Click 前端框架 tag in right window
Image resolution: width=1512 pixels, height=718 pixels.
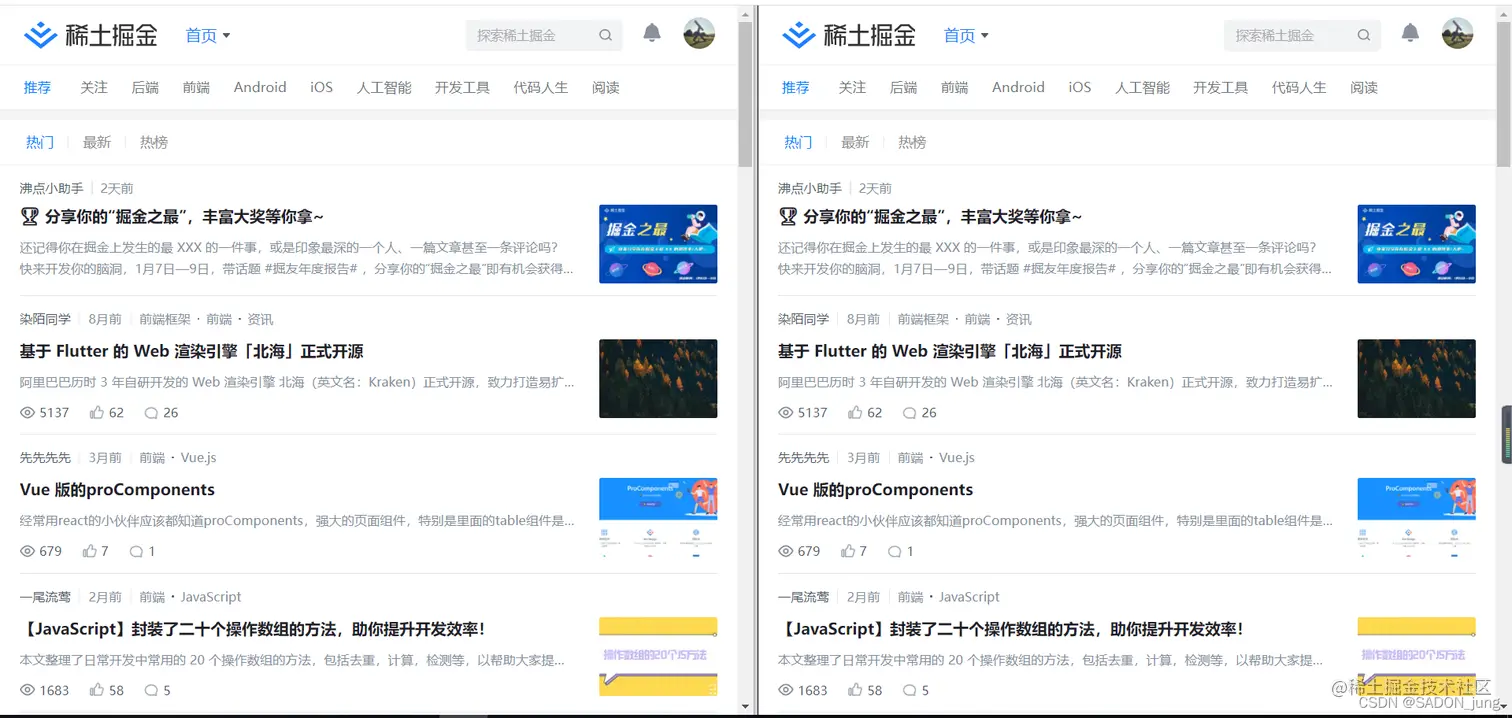923,319
